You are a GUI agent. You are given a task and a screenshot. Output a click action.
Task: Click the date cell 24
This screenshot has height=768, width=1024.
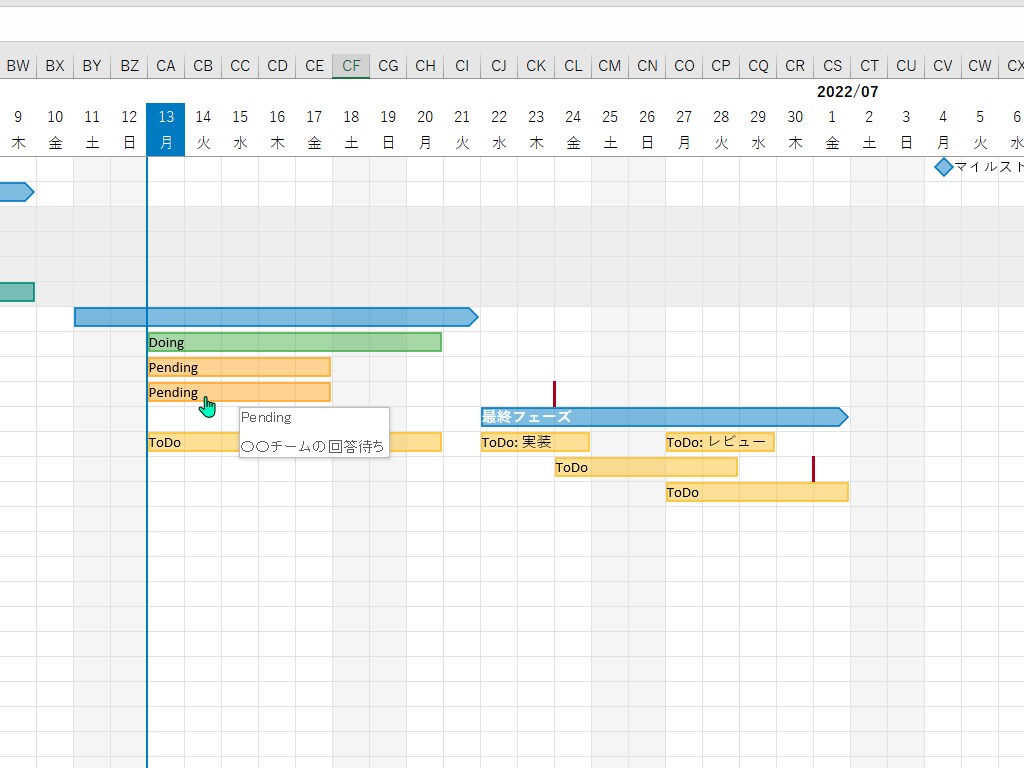(x=573, y=117)
